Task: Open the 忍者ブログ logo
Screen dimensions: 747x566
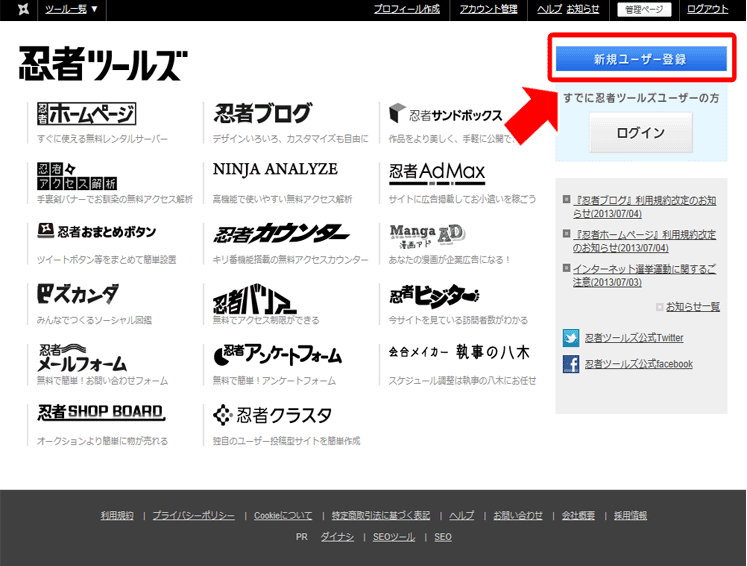Action: coord(262,113)
